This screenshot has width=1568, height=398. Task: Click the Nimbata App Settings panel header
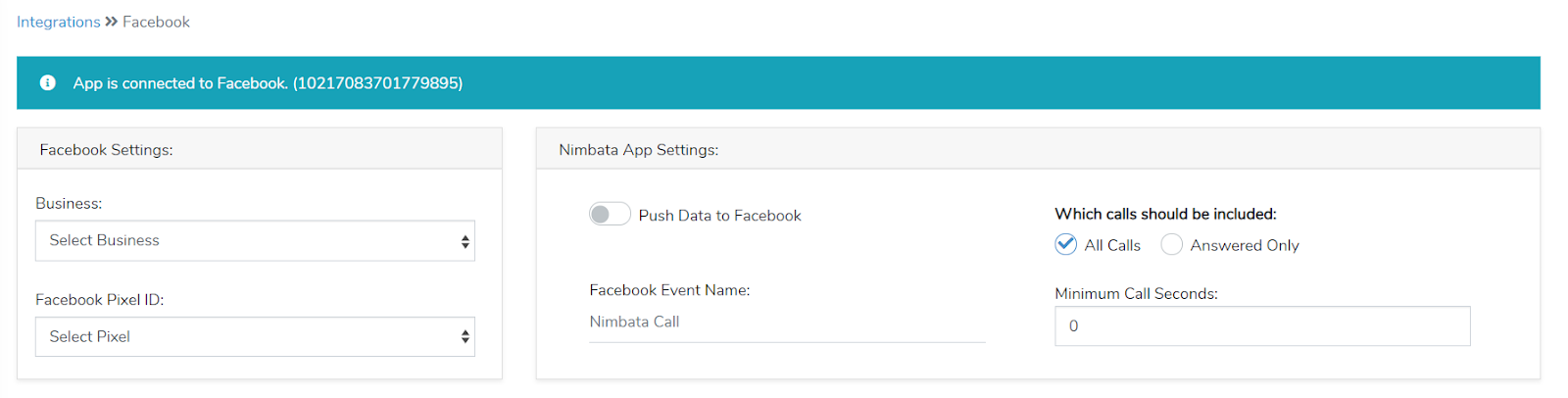pos(638,150)
